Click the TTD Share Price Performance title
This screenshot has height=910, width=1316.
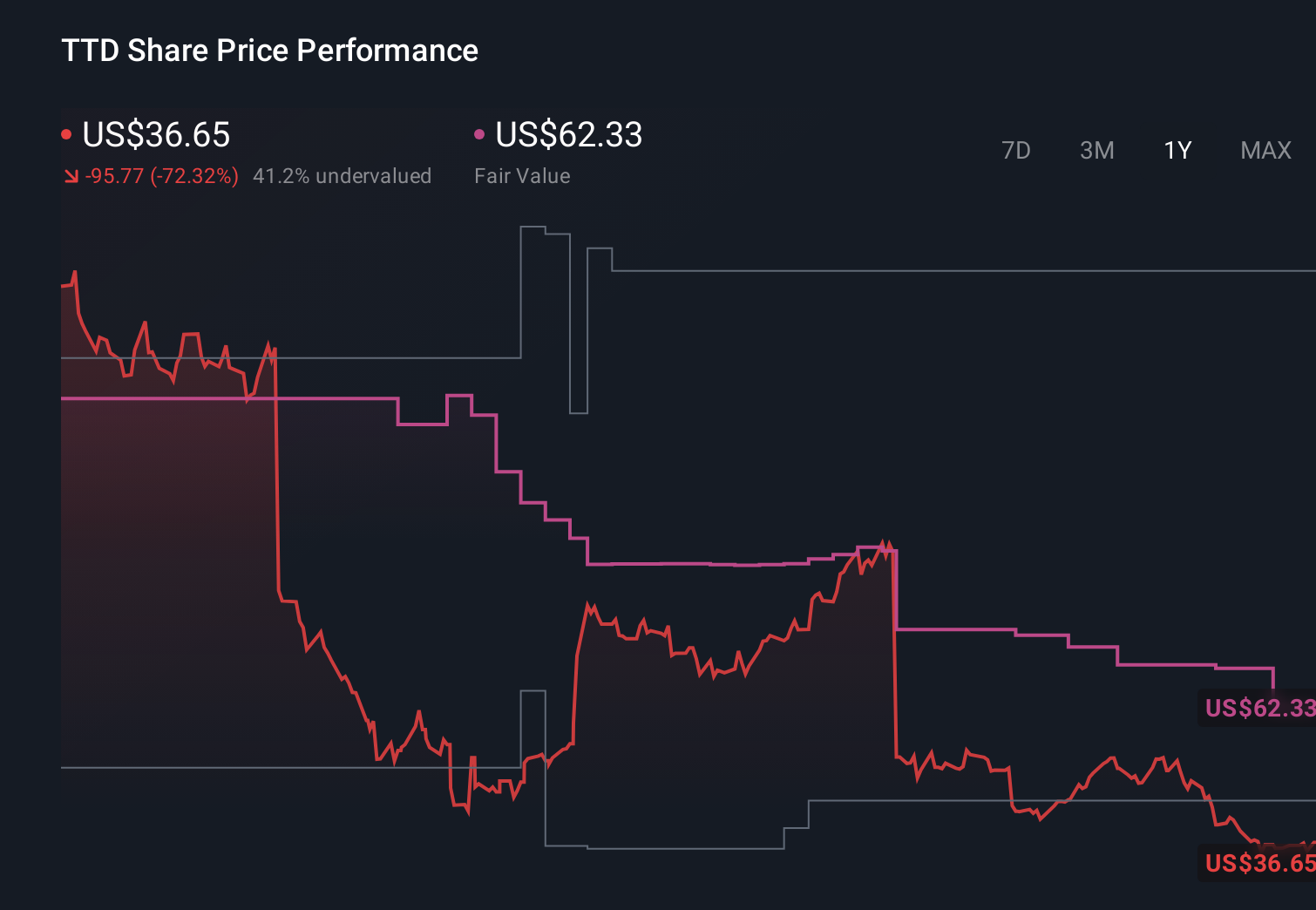click(x=269, y=51)
